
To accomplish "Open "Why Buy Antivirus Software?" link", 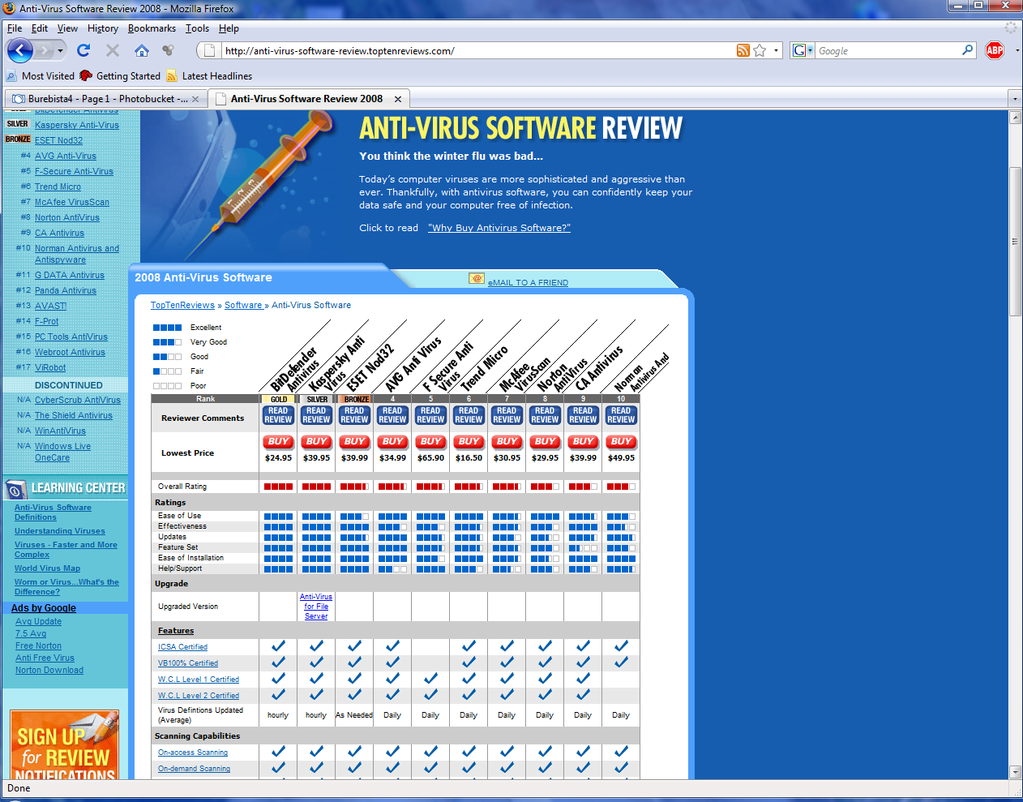I will [499, 228].
